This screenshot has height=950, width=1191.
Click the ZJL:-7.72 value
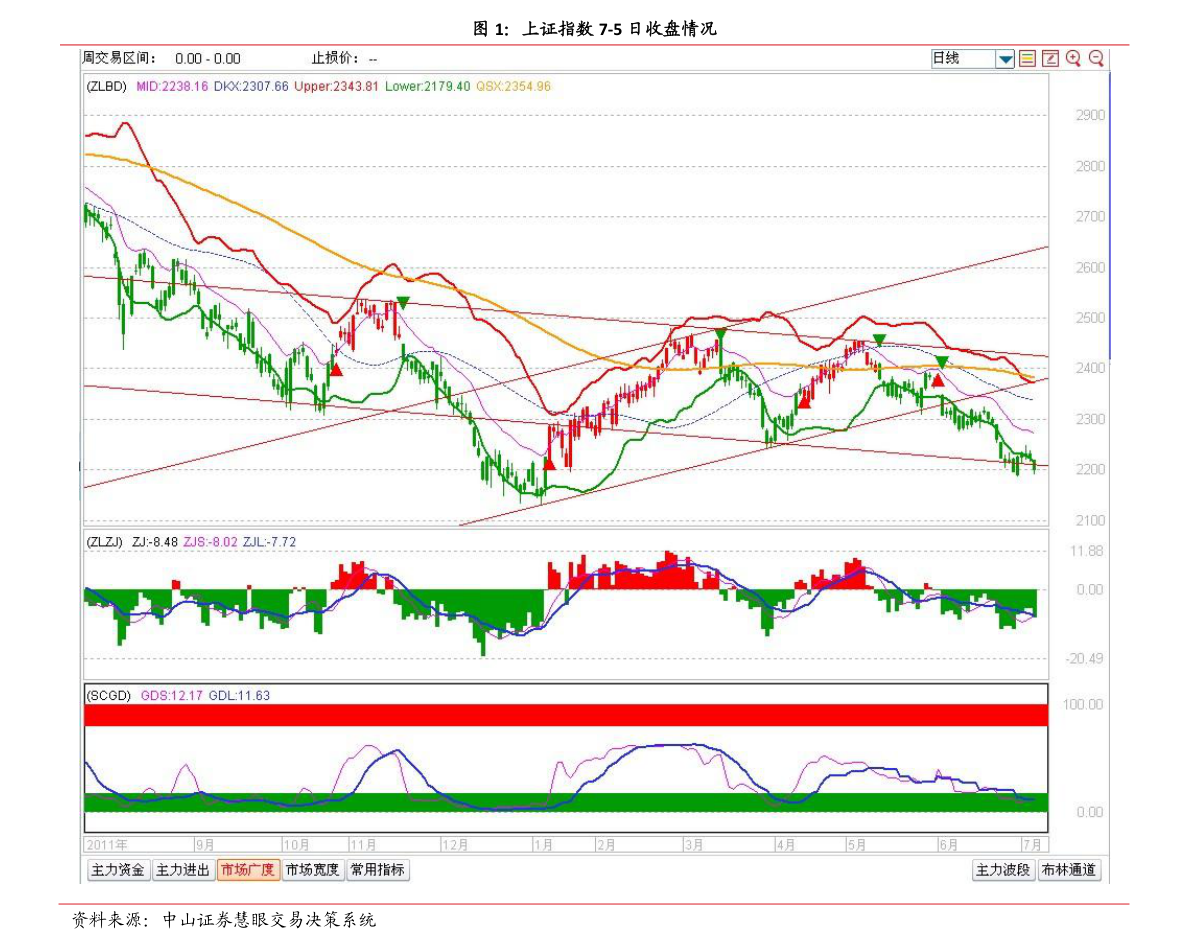coord(270,542)
